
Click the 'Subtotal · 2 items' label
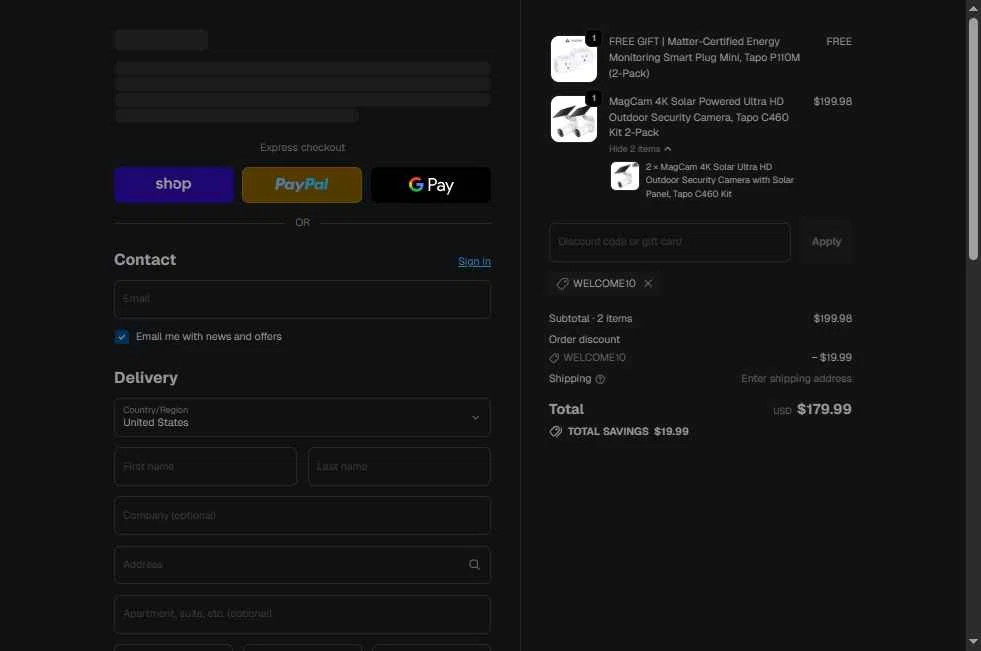591,318
